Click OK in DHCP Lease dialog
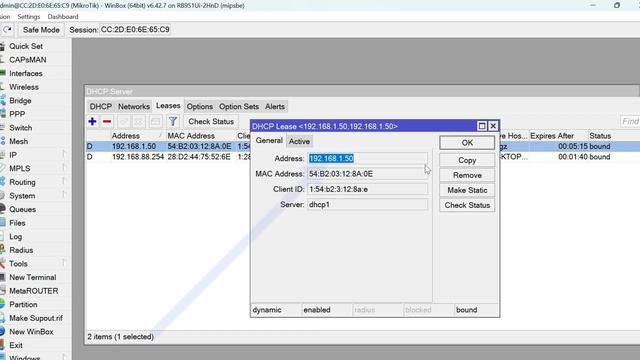 467,143
